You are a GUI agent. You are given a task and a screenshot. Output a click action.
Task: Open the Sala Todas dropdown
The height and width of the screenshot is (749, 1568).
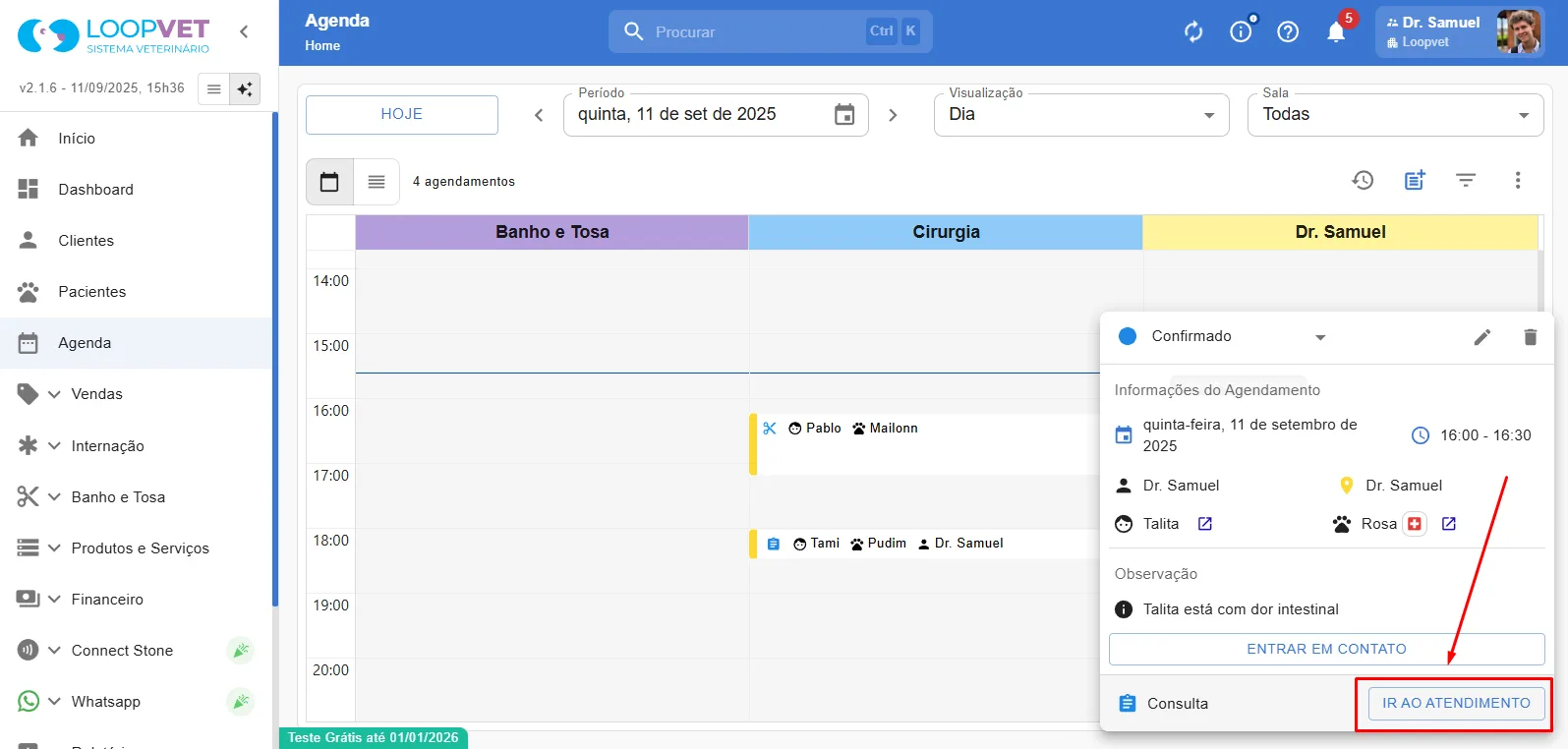tap(1396, 115)
